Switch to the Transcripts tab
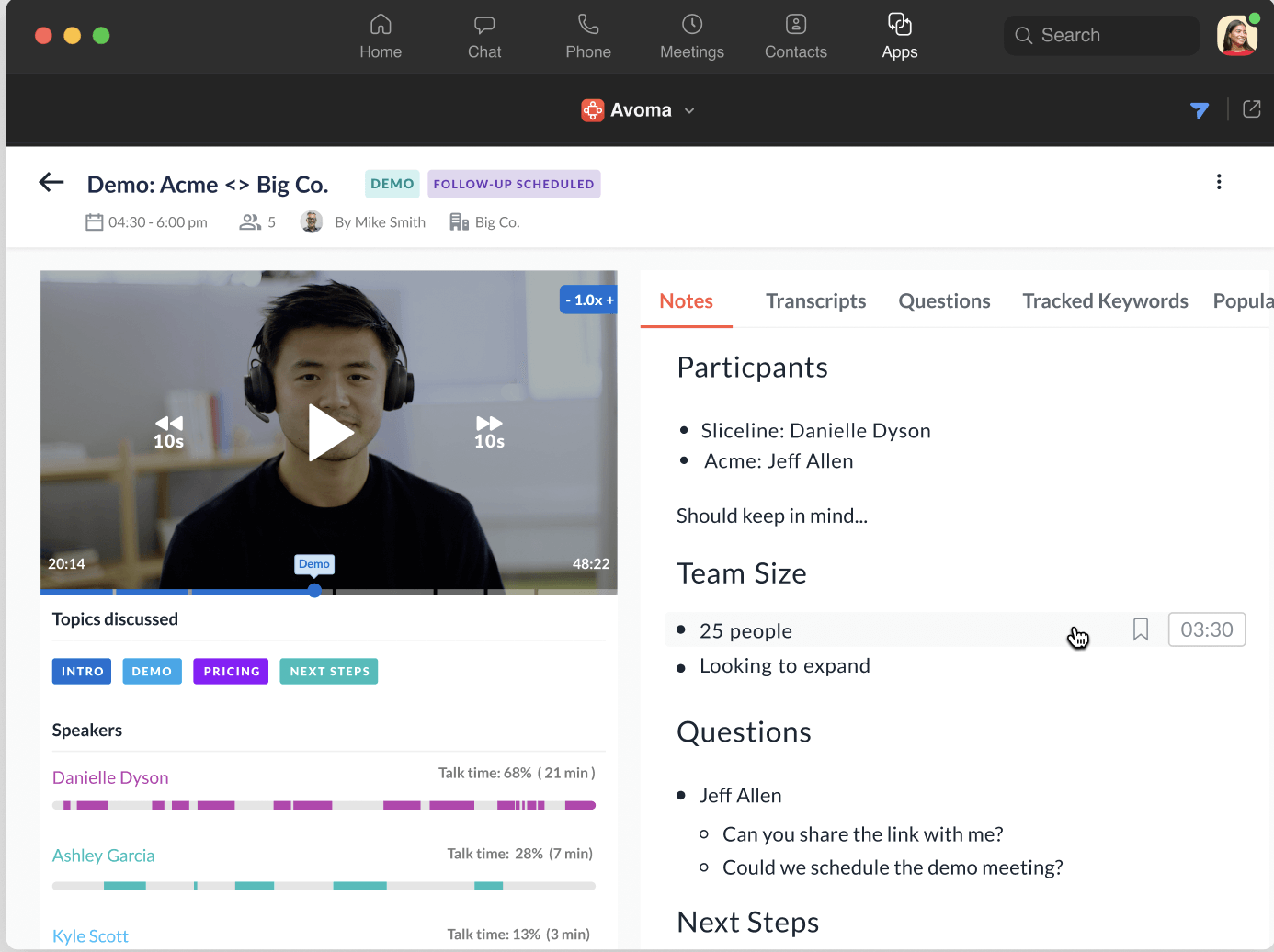 coord(816,301)
